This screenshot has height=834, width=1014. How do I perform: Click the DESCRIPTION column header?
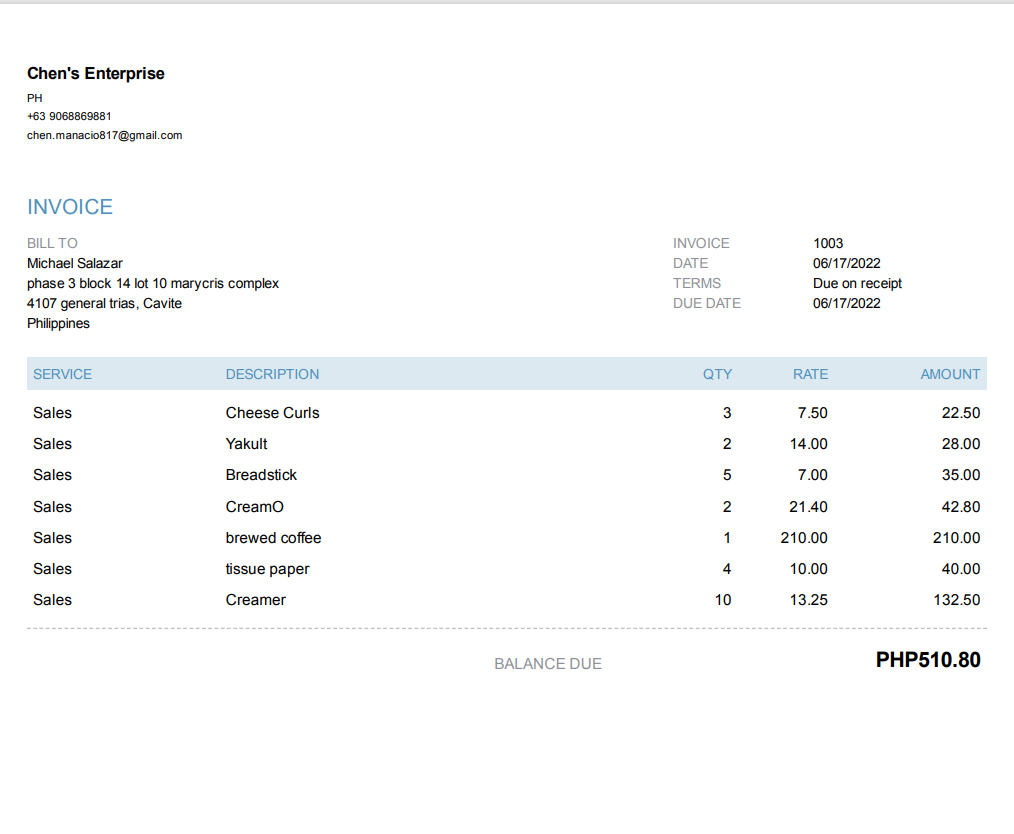272,374
